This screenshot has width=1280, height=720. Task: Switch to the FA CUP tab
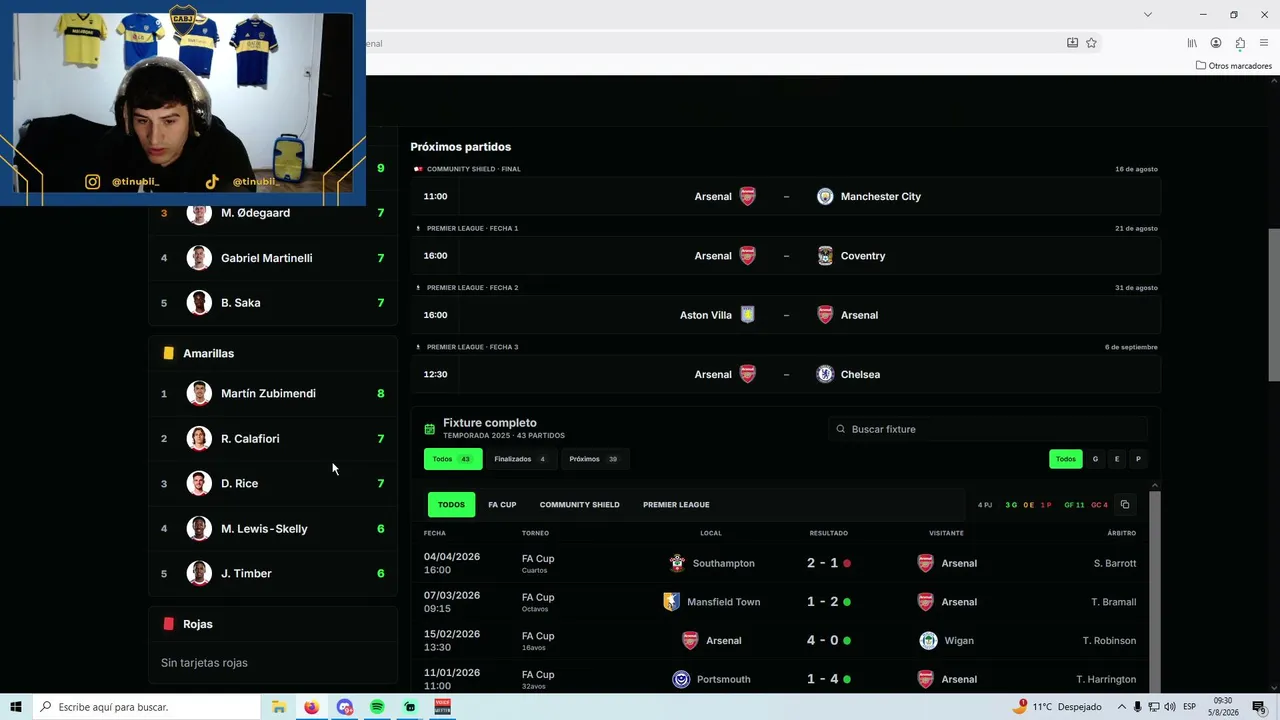(x=502, y=505)
